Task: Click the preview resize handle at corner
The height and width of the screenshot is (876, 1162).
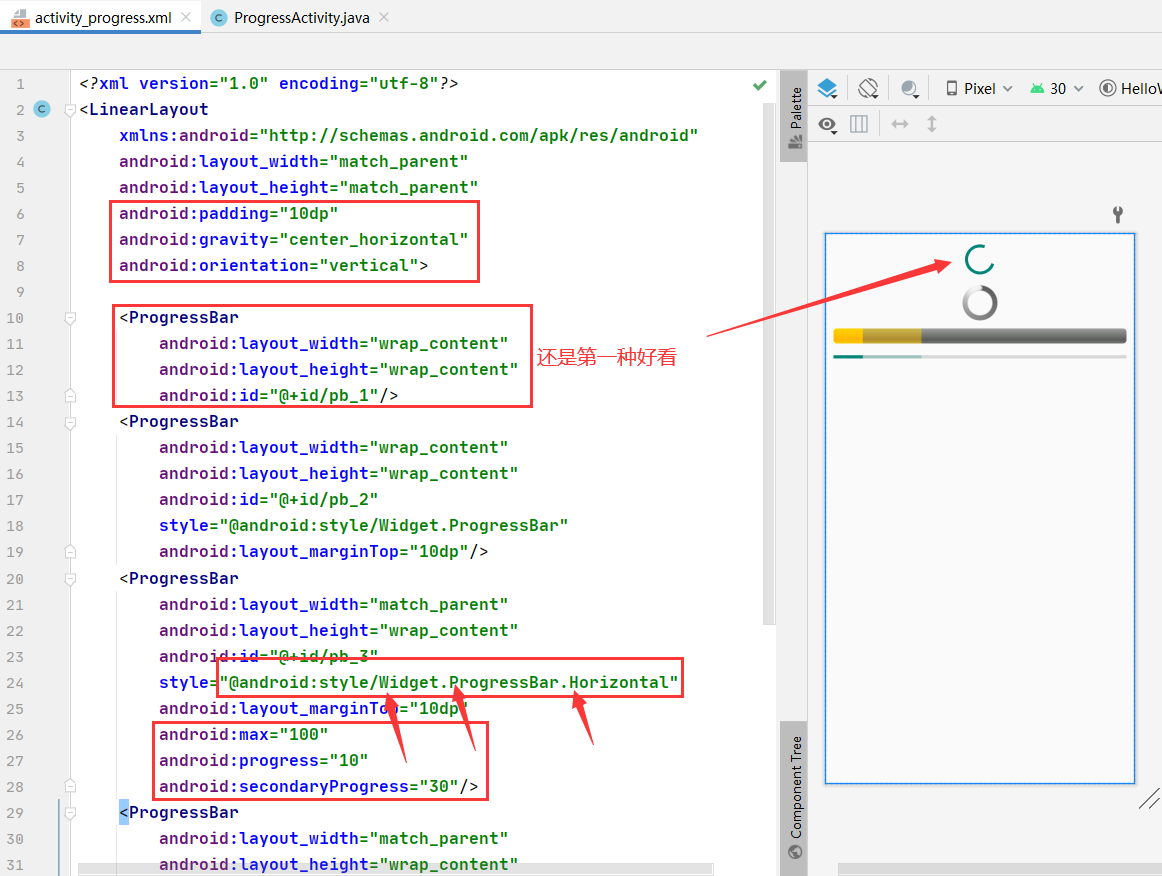Action: (x=1149, y=799)
